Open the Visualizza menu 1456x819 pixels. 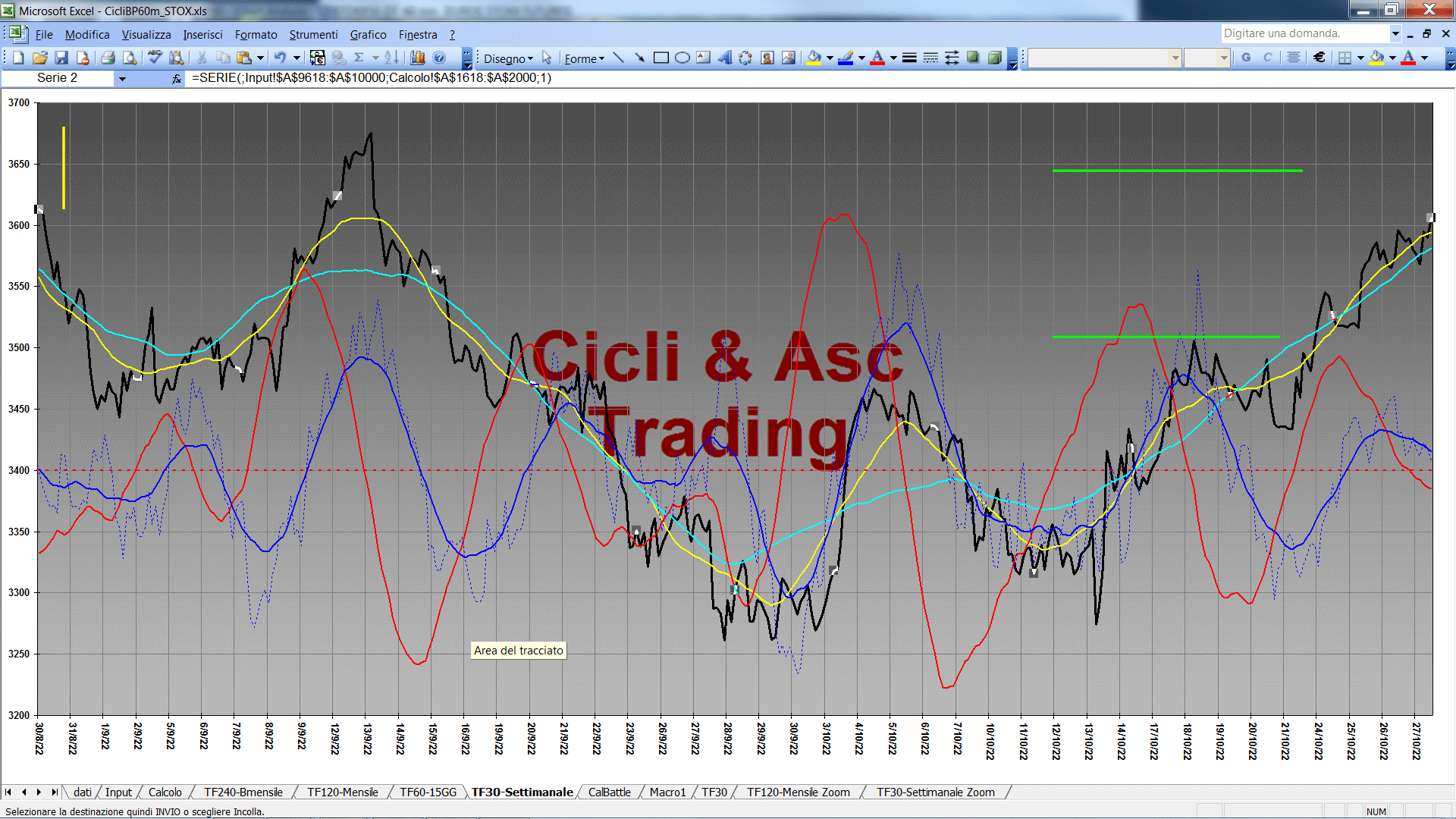point(146,34)
